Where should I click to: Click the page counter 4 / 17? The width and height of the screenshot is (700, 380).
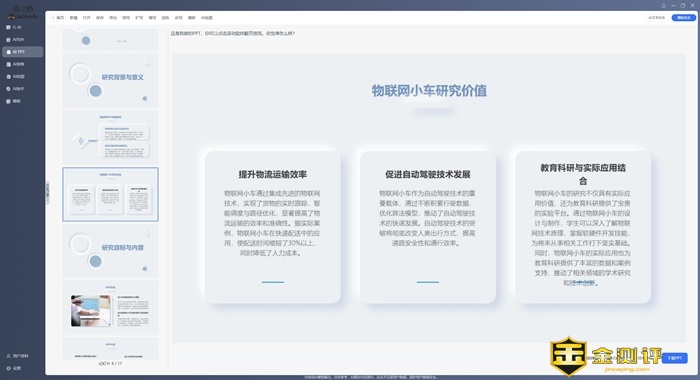click(x=110, y=363)
